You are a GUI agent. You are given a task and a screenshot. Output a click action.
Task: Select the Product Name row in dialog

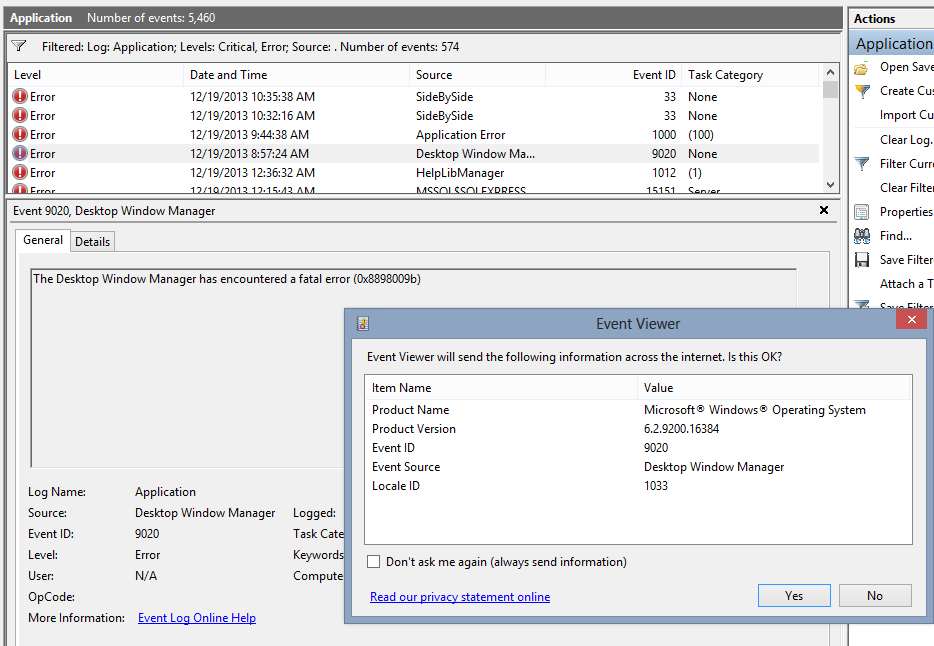click(x=638, y=410)
